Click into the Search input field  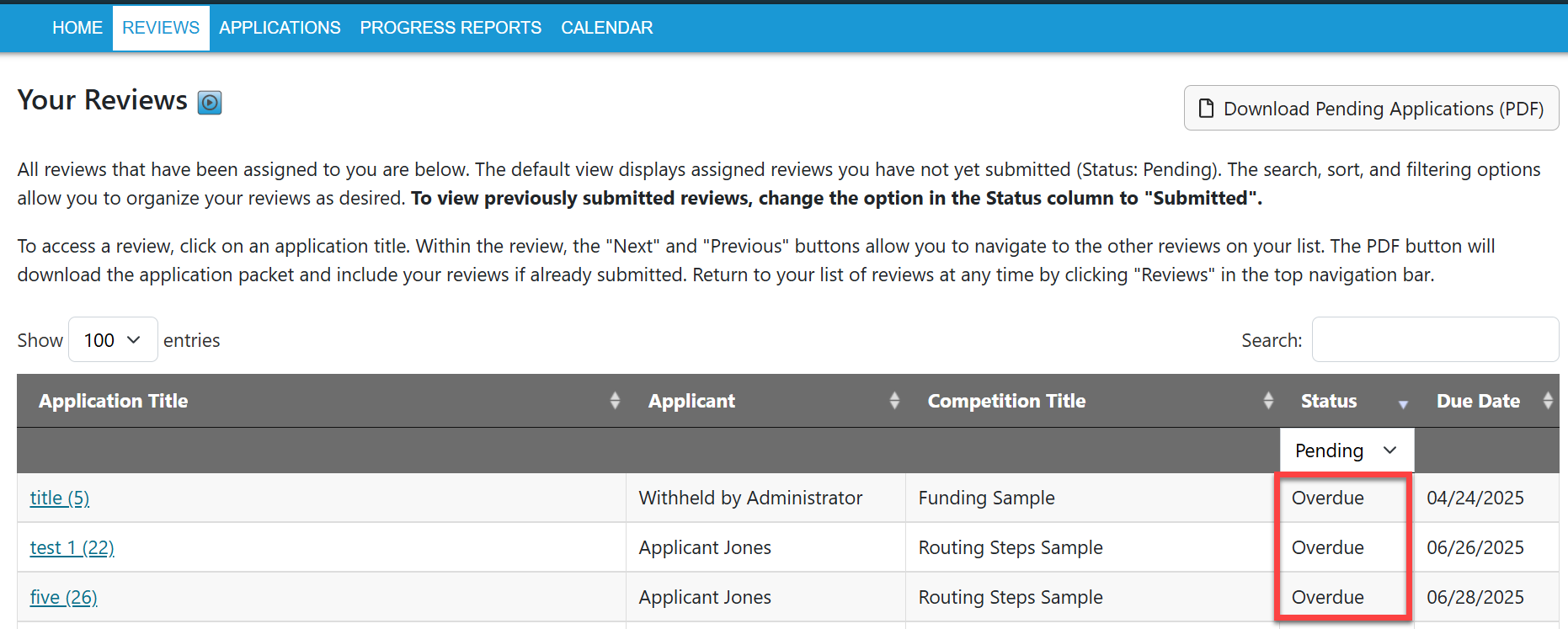(1435, 340)
